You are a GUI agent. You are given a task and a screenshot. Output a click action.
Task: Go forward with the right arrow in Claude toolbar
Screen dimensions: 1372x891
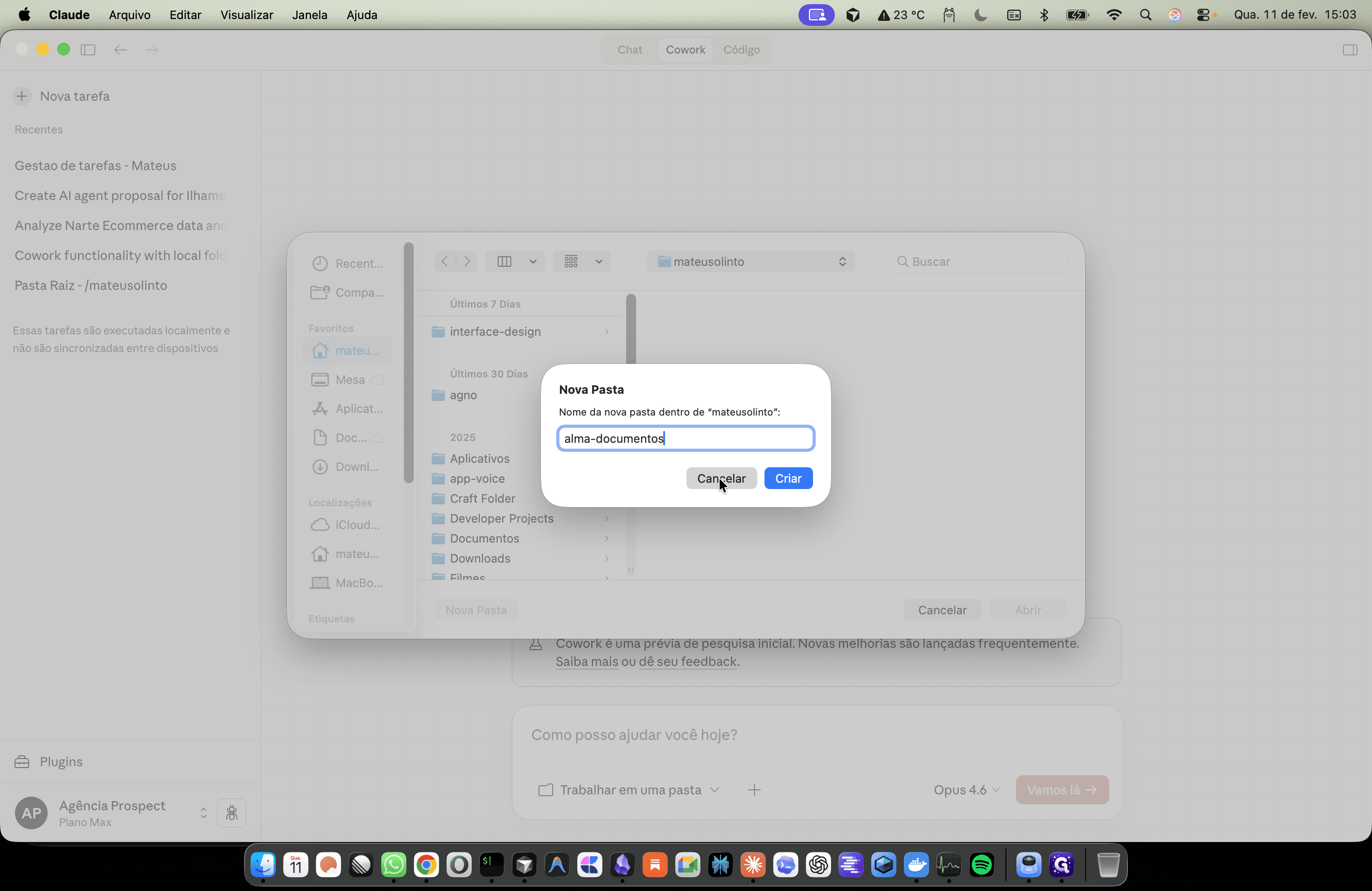152,49
